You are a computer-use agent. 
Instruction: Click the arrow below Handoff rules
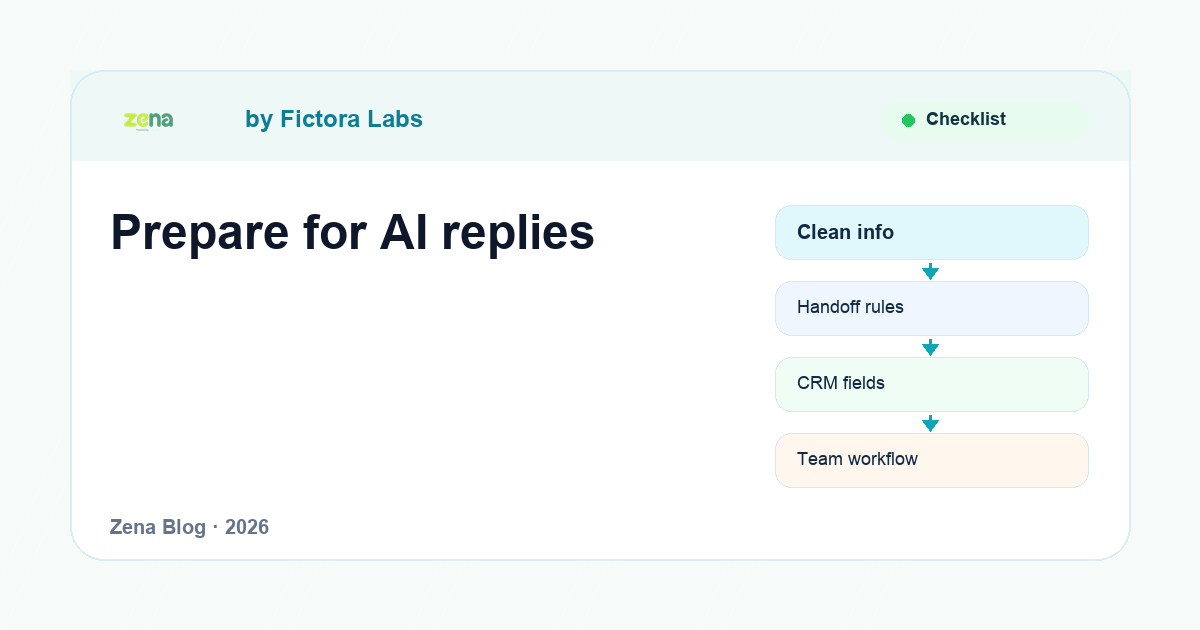[930, 347]
